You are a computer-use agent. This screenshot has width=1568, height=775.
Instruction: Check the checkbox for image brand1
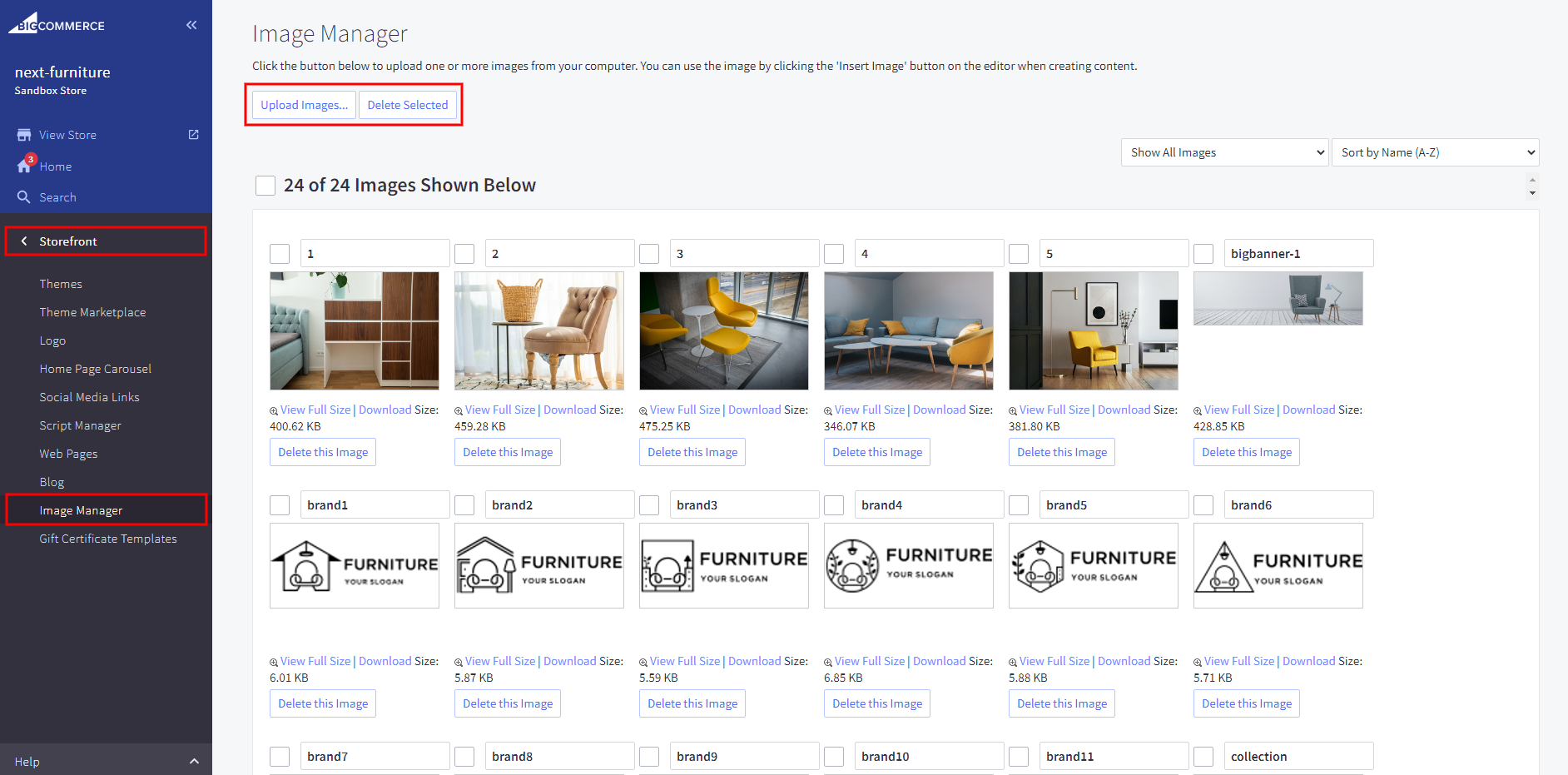280,505
